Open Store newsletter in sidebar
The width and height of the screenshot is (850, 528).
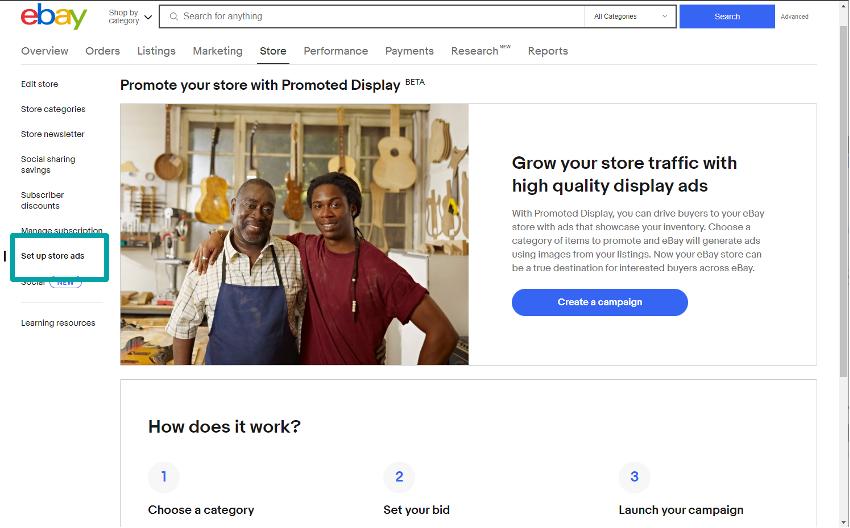[53, 134]
